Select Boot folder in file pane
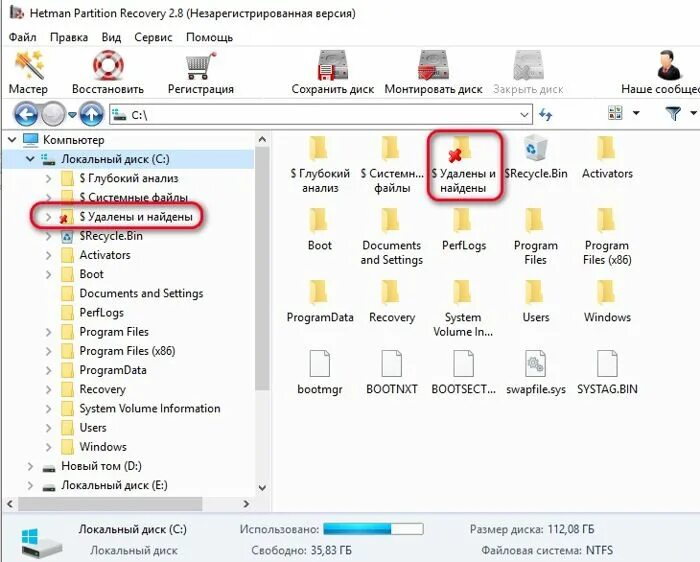The width and height of the screenshot is (700, 562). click(320, 229)
